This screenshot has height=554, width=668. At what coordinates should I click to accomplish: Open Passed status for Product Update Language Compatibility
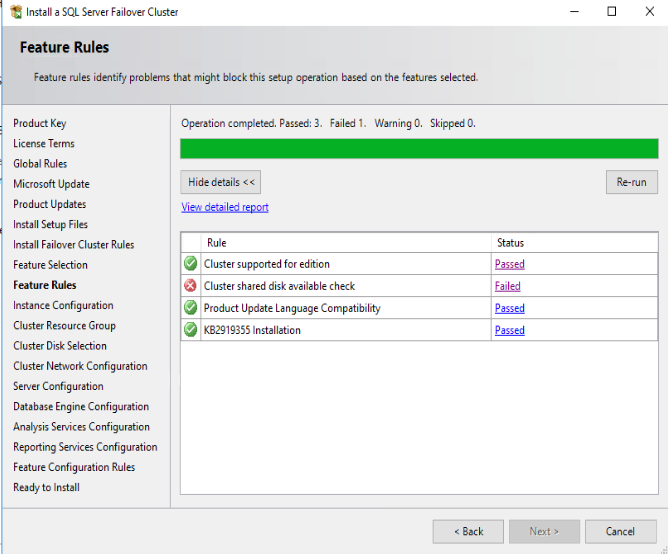510,308
